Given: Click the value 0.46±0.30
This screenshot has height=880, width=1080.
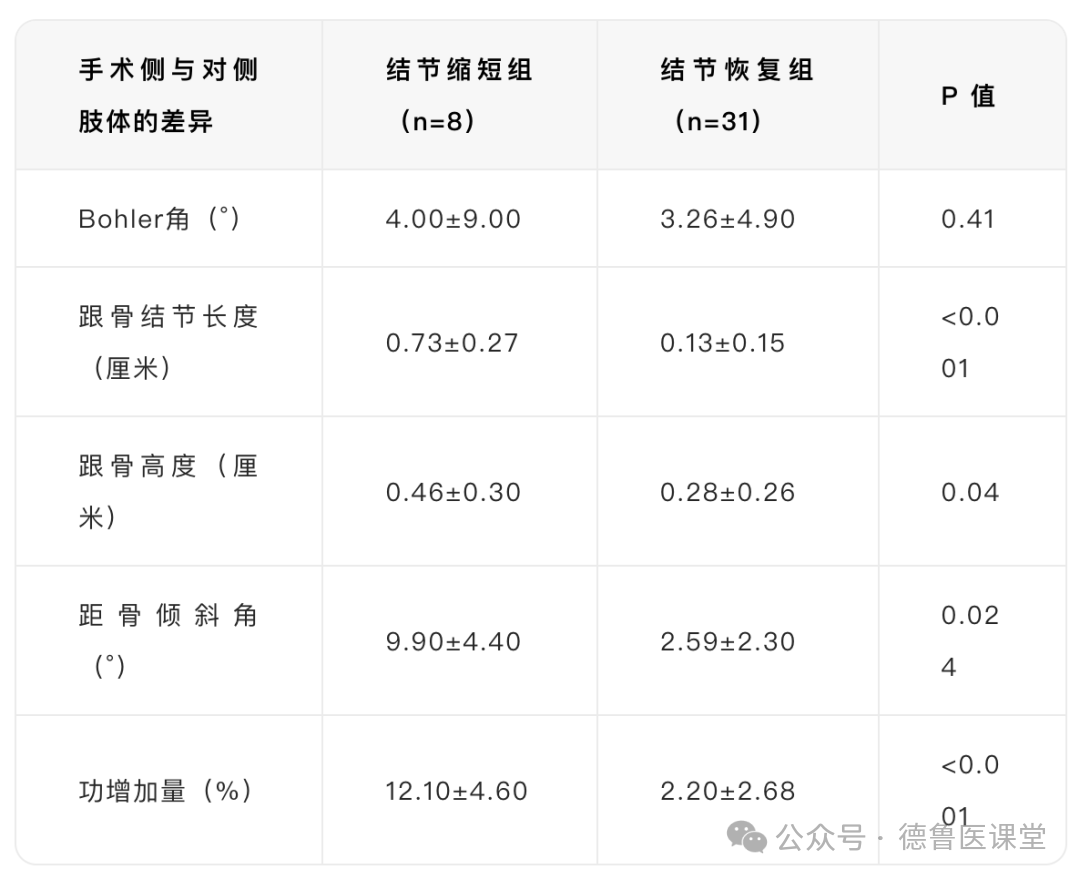Looking at the screenshot, I should pyautogui.click(x=453, y=492).
